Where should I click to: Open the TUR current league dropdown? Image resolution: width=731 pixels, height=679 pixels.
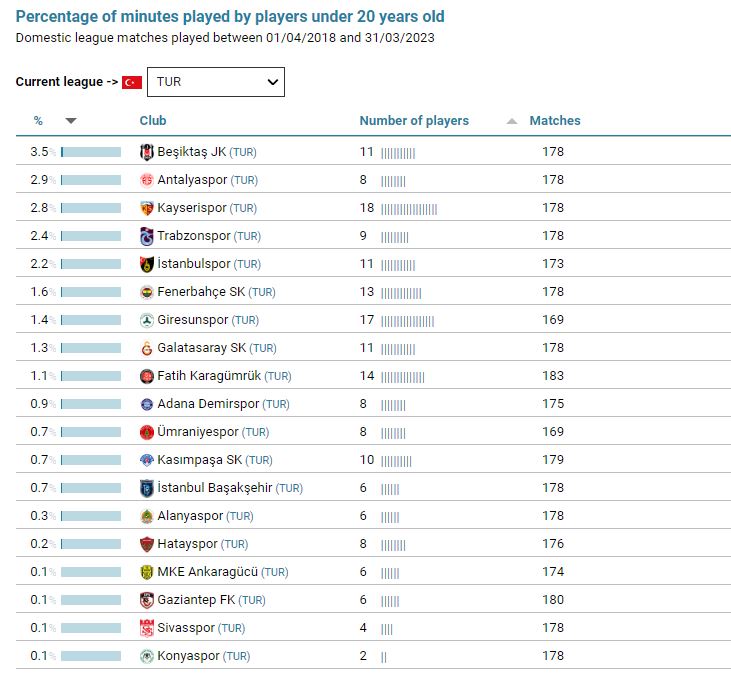[x=215, y=82]
